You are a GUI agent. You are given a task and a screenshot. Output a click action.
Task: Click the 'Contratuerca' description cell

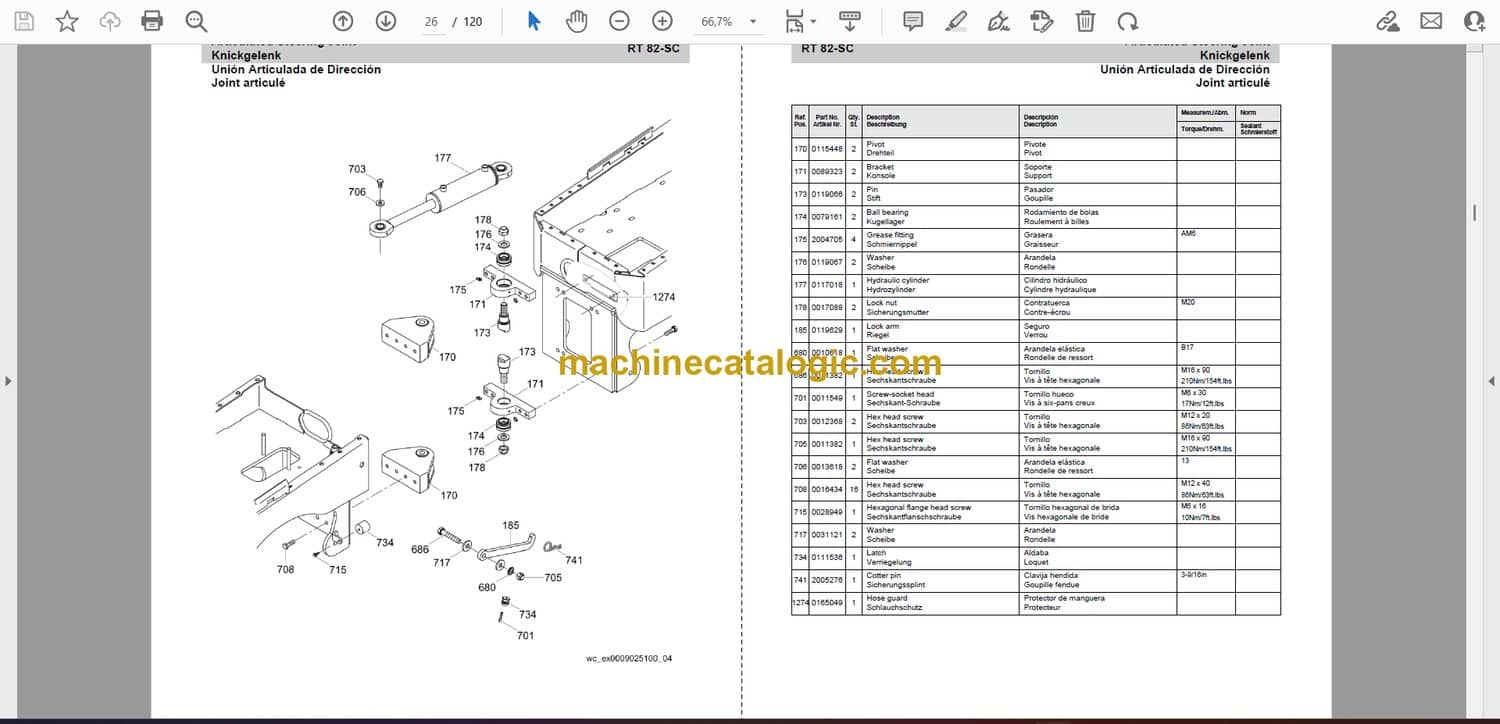pos(1046,303)
